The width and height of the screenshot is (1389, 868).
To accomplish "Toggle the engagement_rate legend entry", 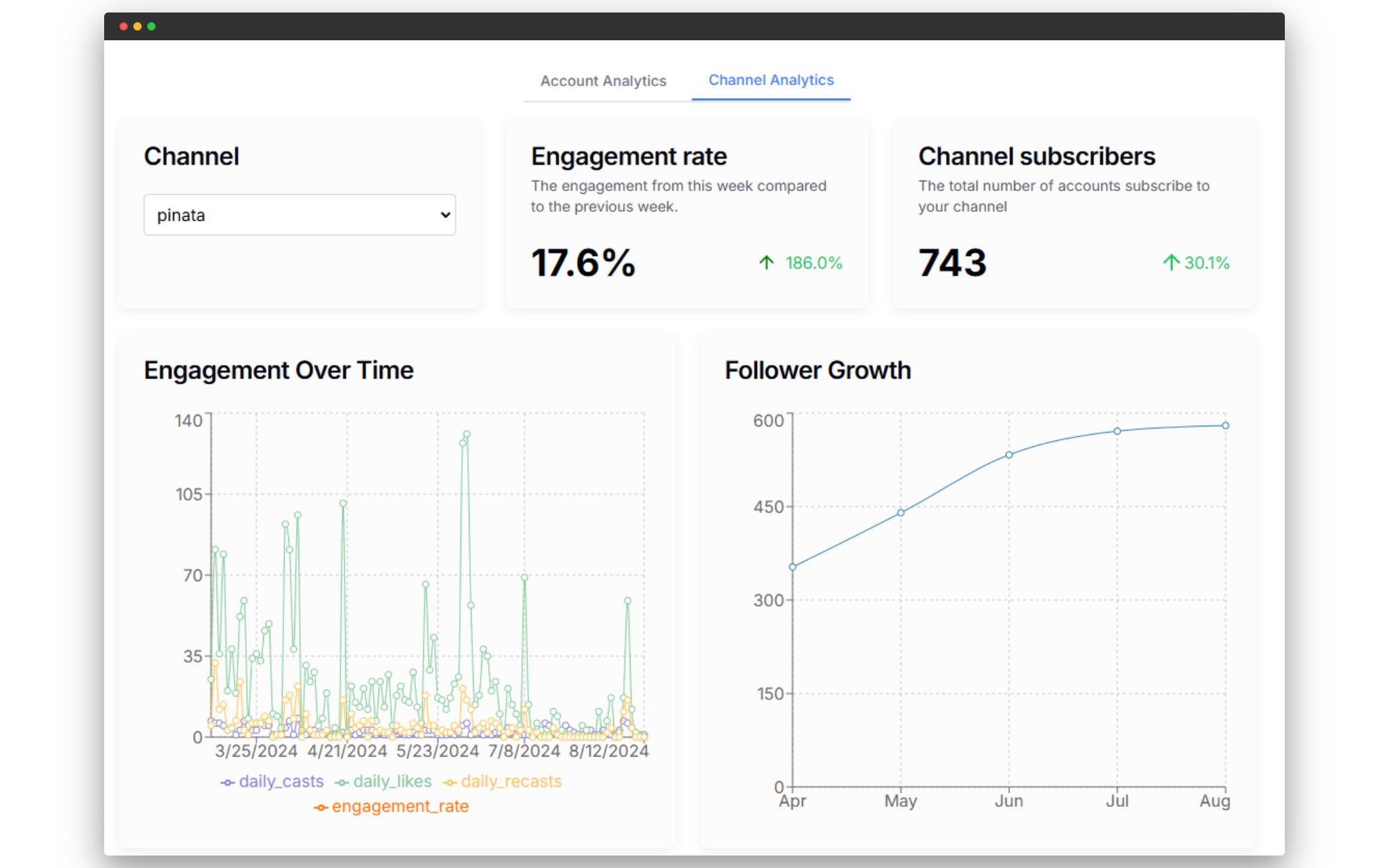I will [391, 806].
